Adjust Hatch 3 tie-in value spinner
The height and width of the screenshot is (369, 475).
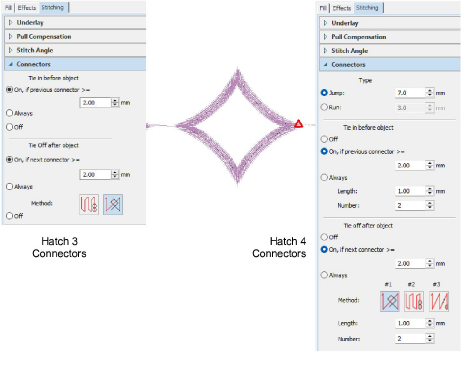point(115,102)
